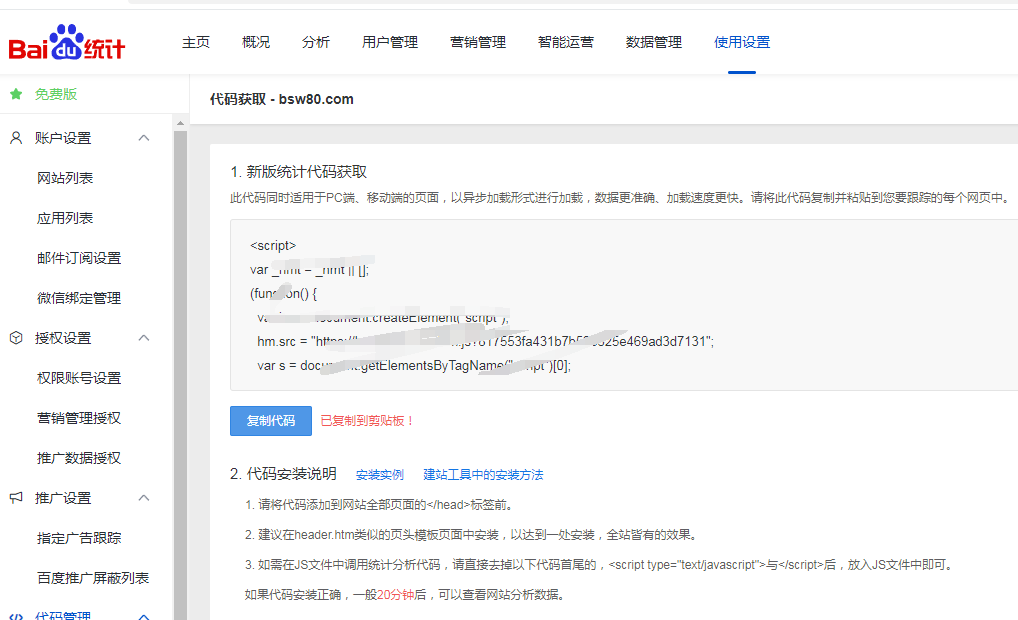Go to the 分析 tab

tap(316, 42)
